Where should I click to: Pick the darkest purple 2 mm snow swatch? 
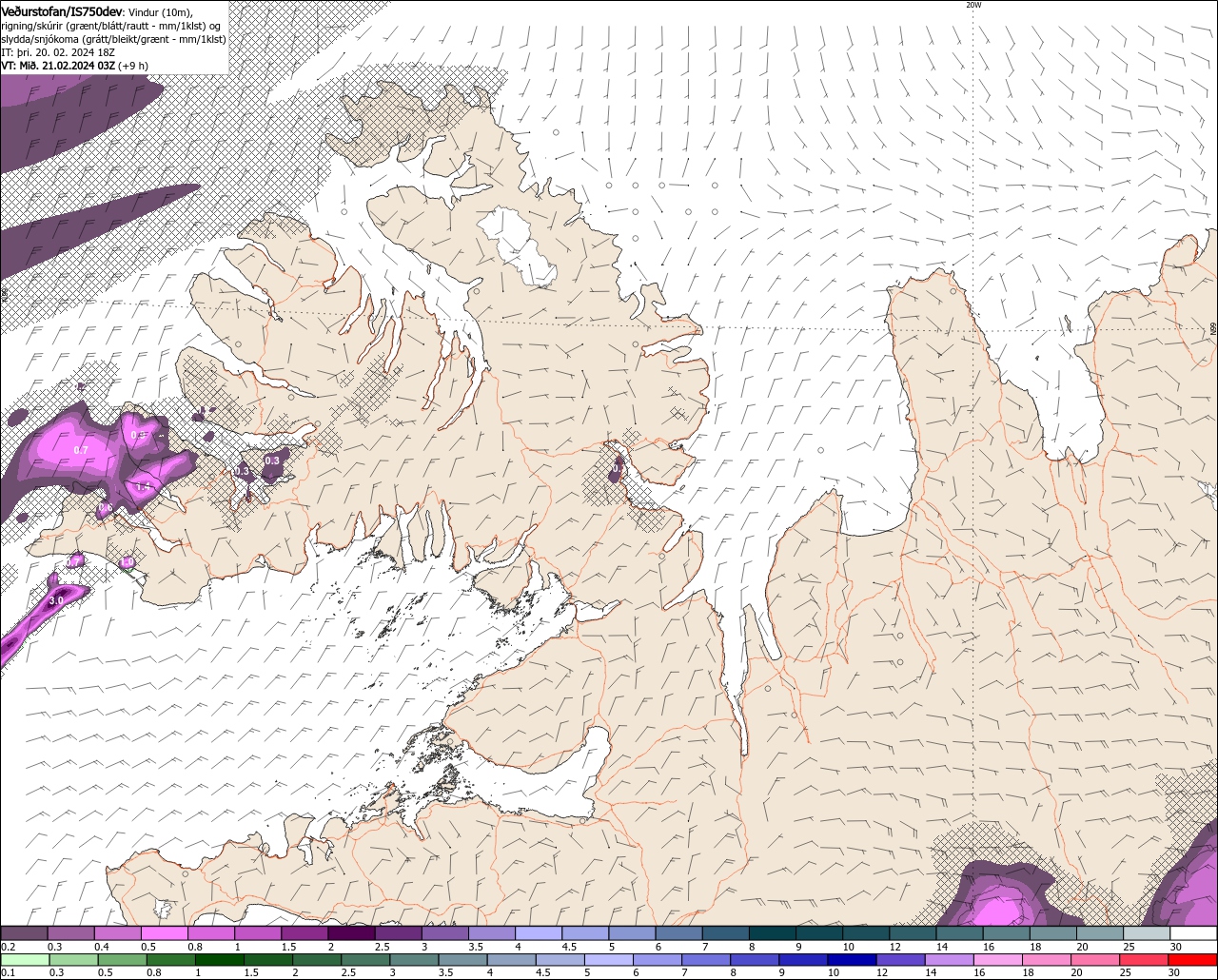point(351,933)
